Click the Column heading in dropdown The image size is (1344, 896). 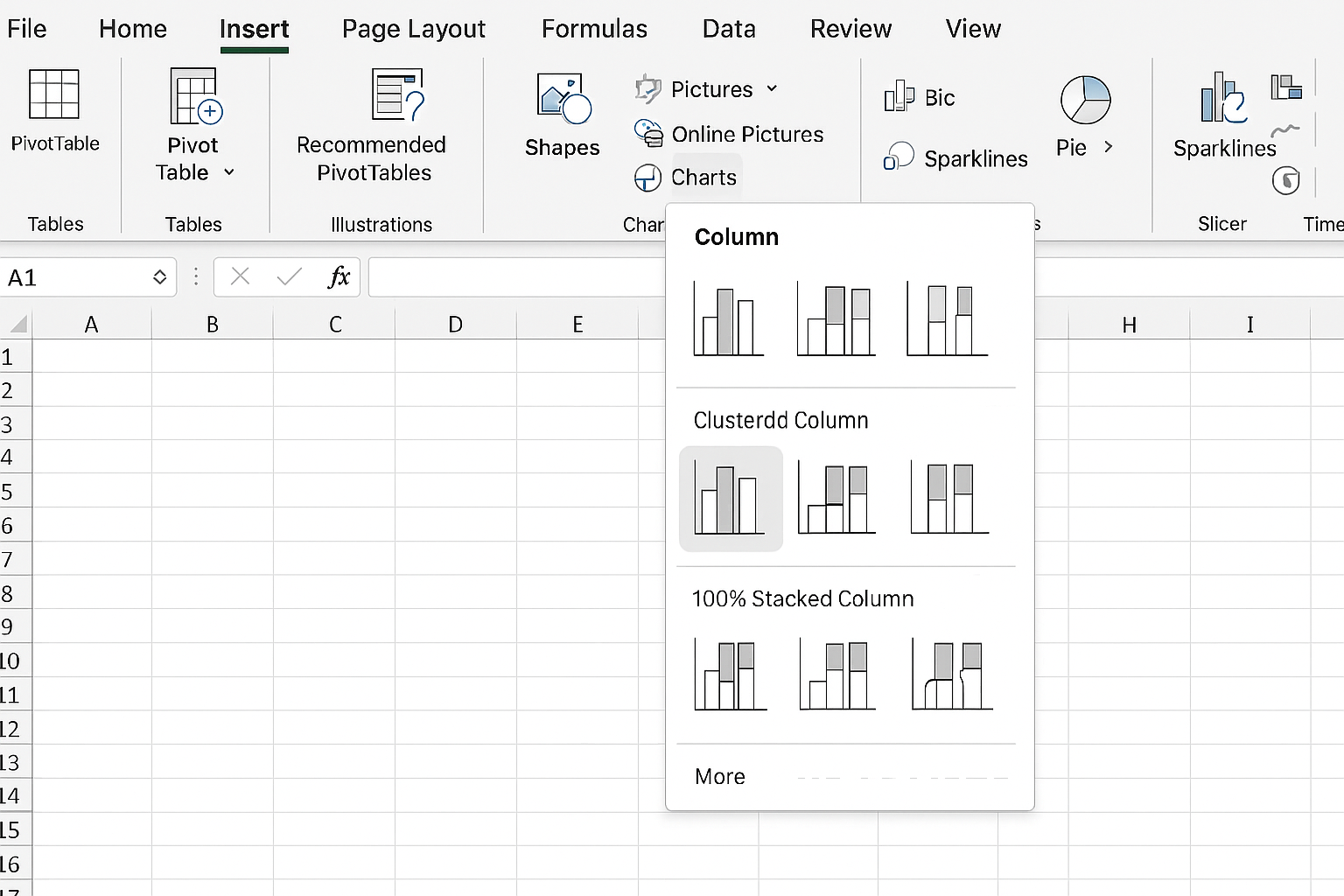(x=736, y=237)
